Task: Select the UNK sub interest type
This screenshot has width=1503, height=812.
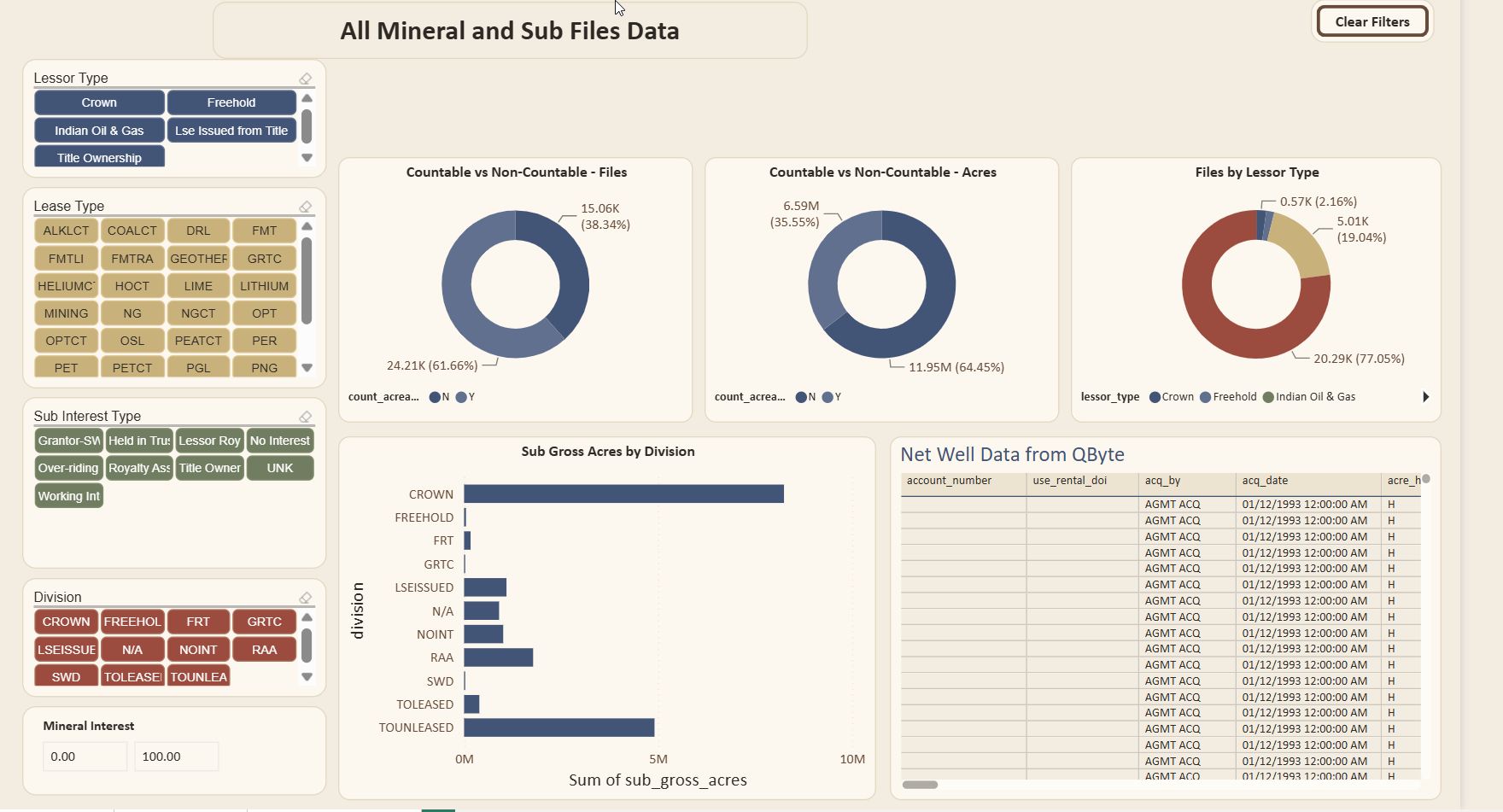Action: point(280,468)
